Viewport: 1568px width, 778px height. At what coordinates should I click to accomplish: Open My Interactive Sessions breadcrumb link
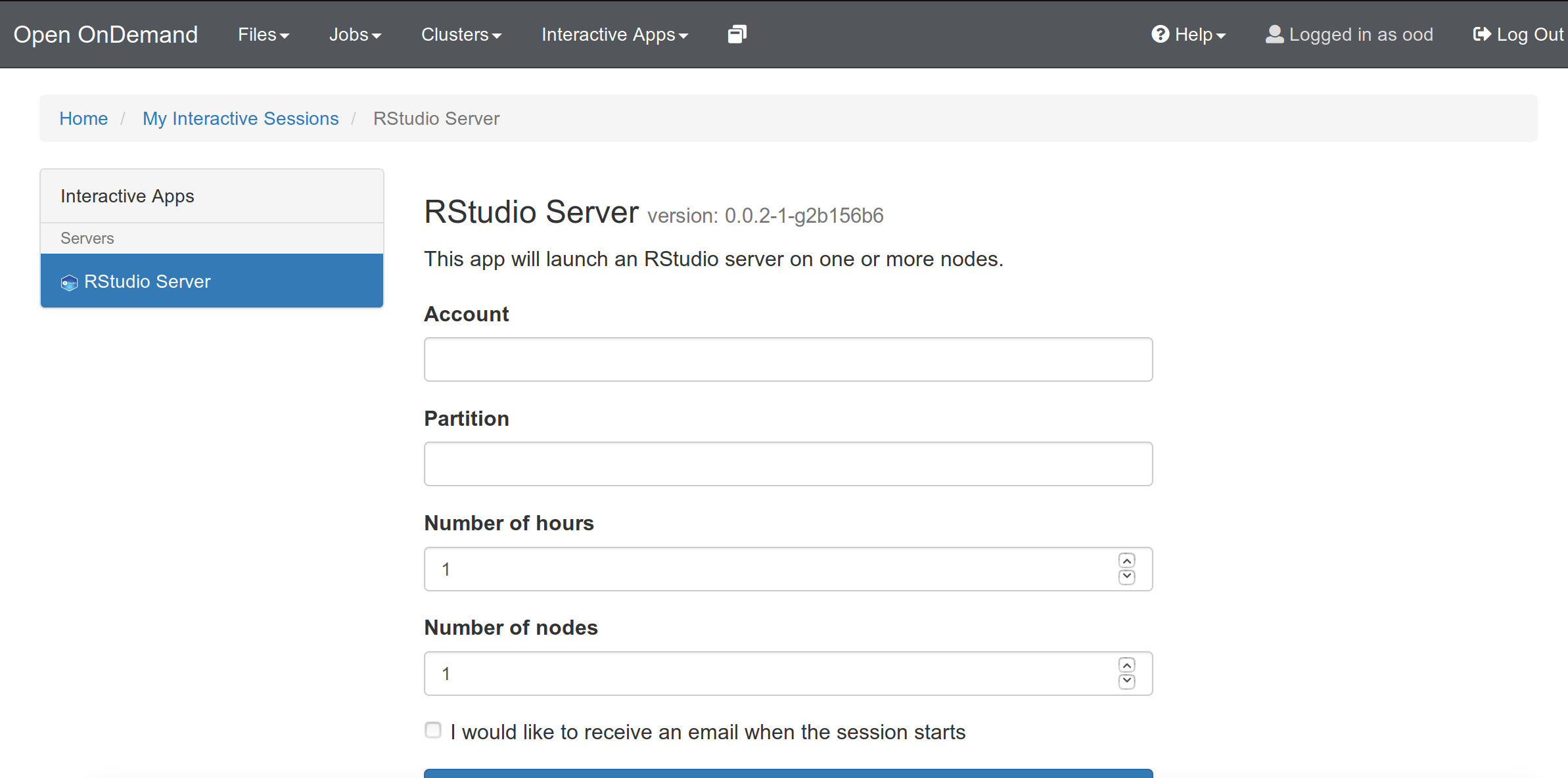pyautogui.click(x=241, y=118)
